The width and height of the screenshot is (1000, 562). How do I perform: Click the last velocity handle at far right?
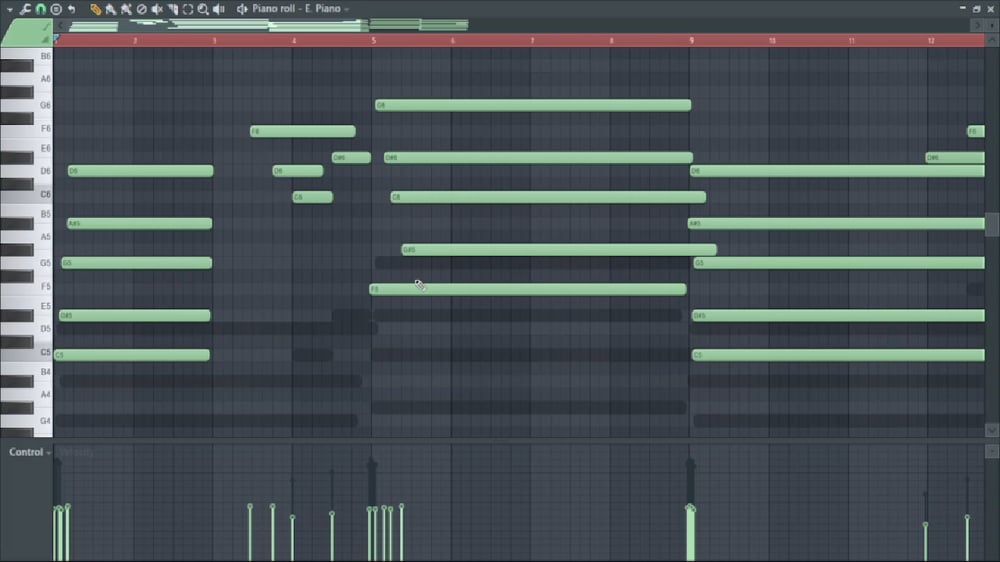[967, 517]
